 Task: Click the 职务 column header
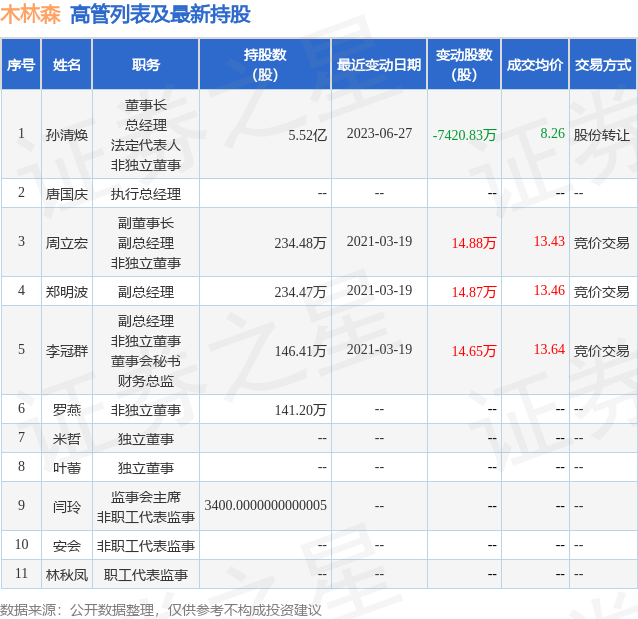point(146,65)
